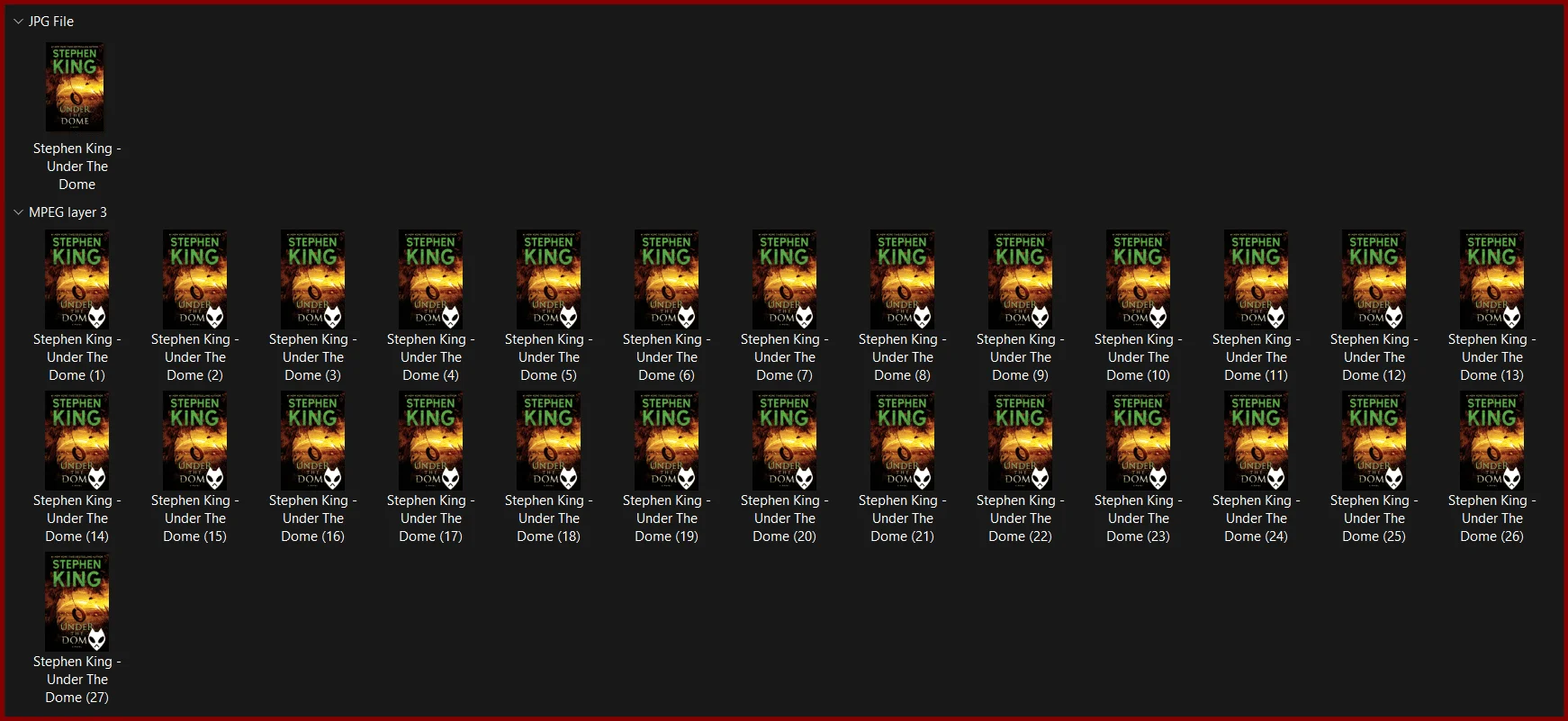Viewport: 1568px width, 721px height.
Task: Select the Under The Dome (14) file icon
Action: (77, 440)
